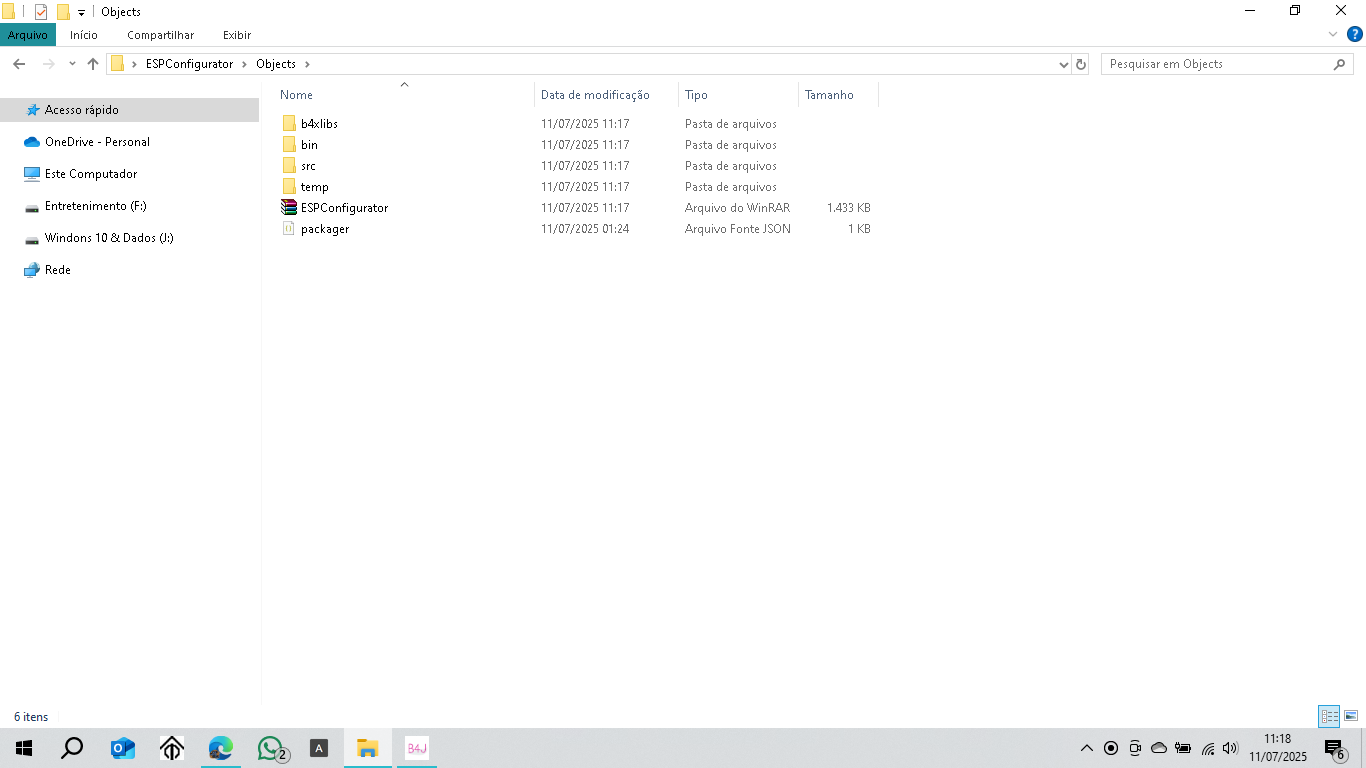
Task: Go up one folder level
Action: pyautogui.click(x=93, y=64)
